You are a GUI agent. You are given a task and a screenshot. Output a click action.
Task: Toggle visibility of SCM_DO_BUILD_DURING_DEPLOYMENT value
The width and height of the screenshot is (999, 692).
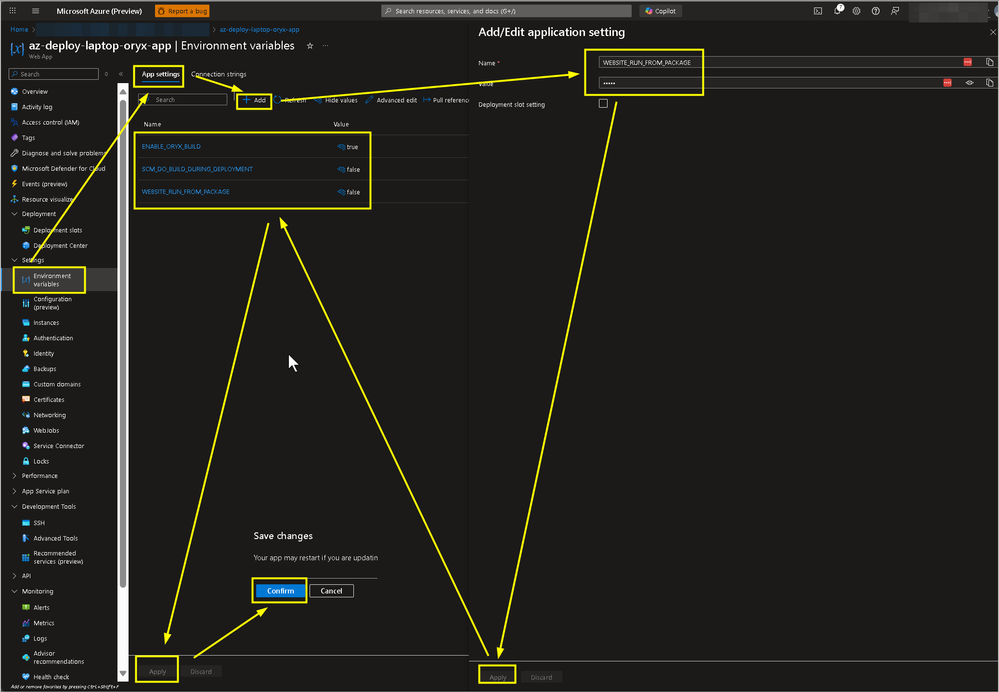[x=341, y=169]
